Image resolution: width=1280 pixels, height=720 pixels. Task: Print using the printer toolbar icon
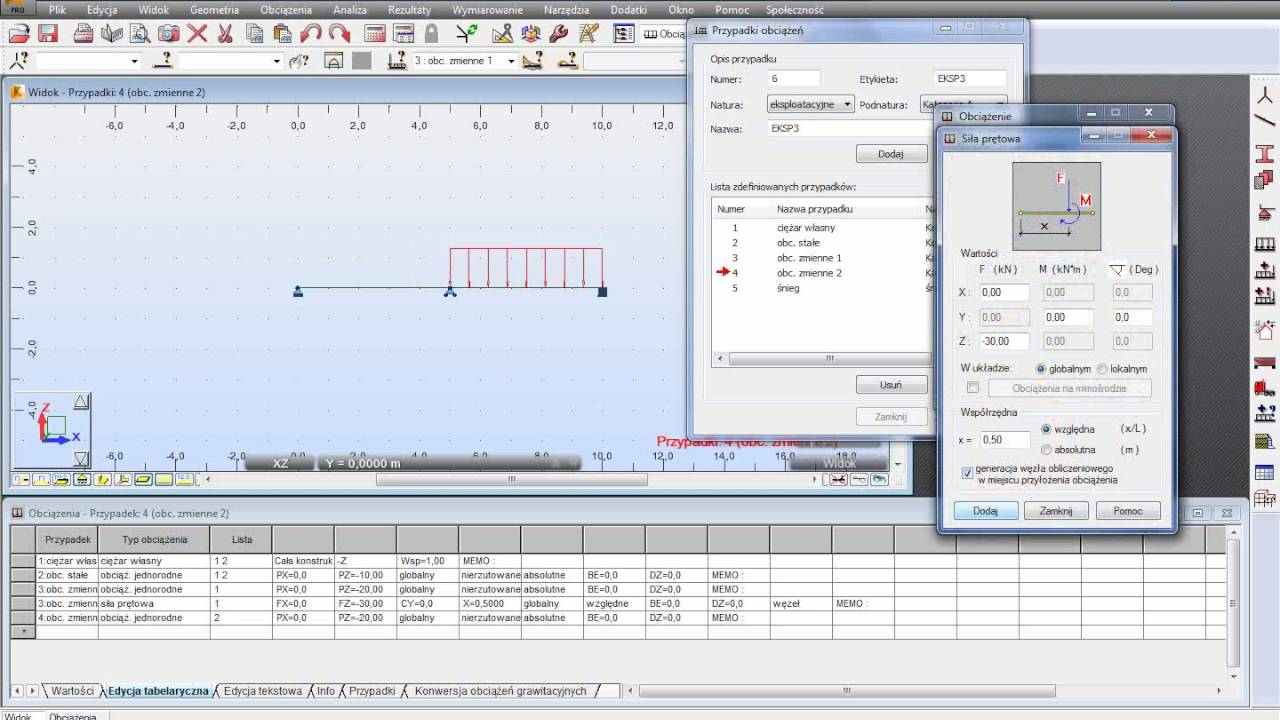coord(84,33)
